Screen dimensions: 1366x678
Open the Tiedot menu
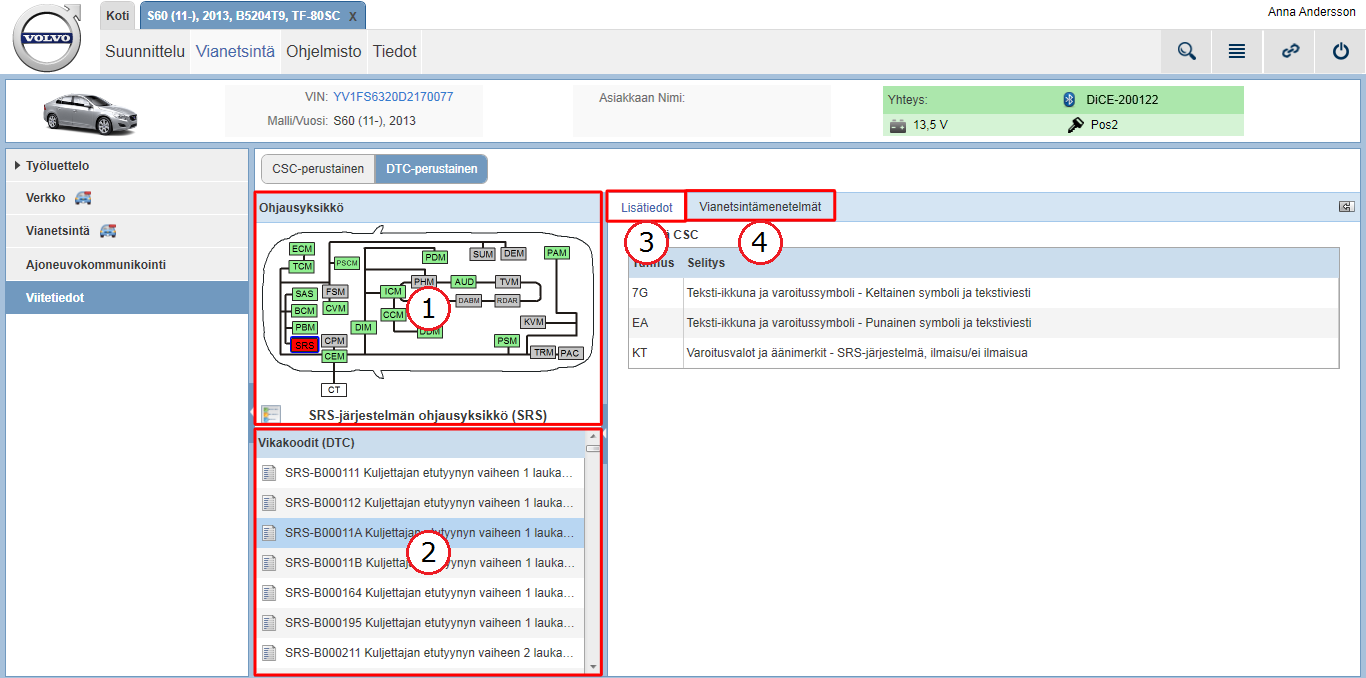click(394, 52)
